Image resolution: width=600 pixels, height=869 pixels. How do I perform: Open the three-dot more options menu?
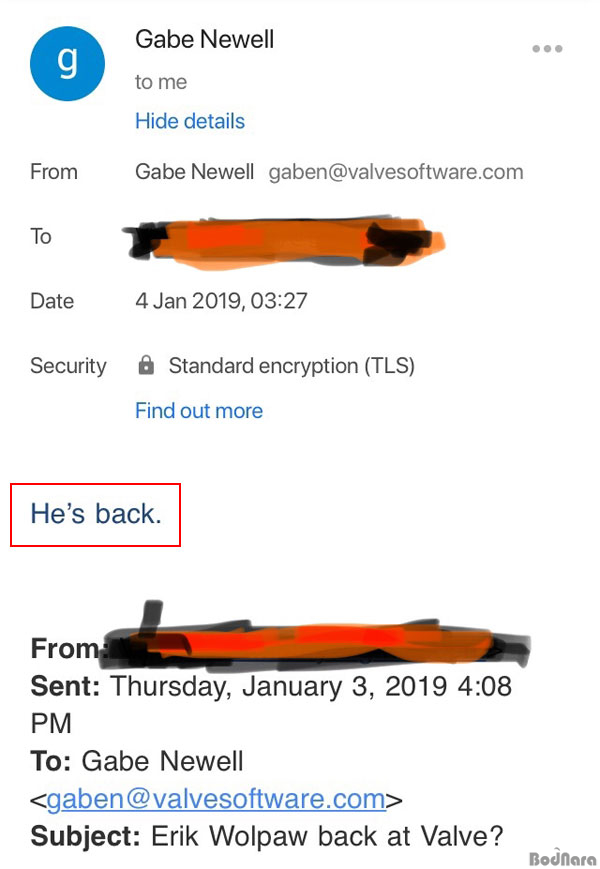(x=547, y=49)
